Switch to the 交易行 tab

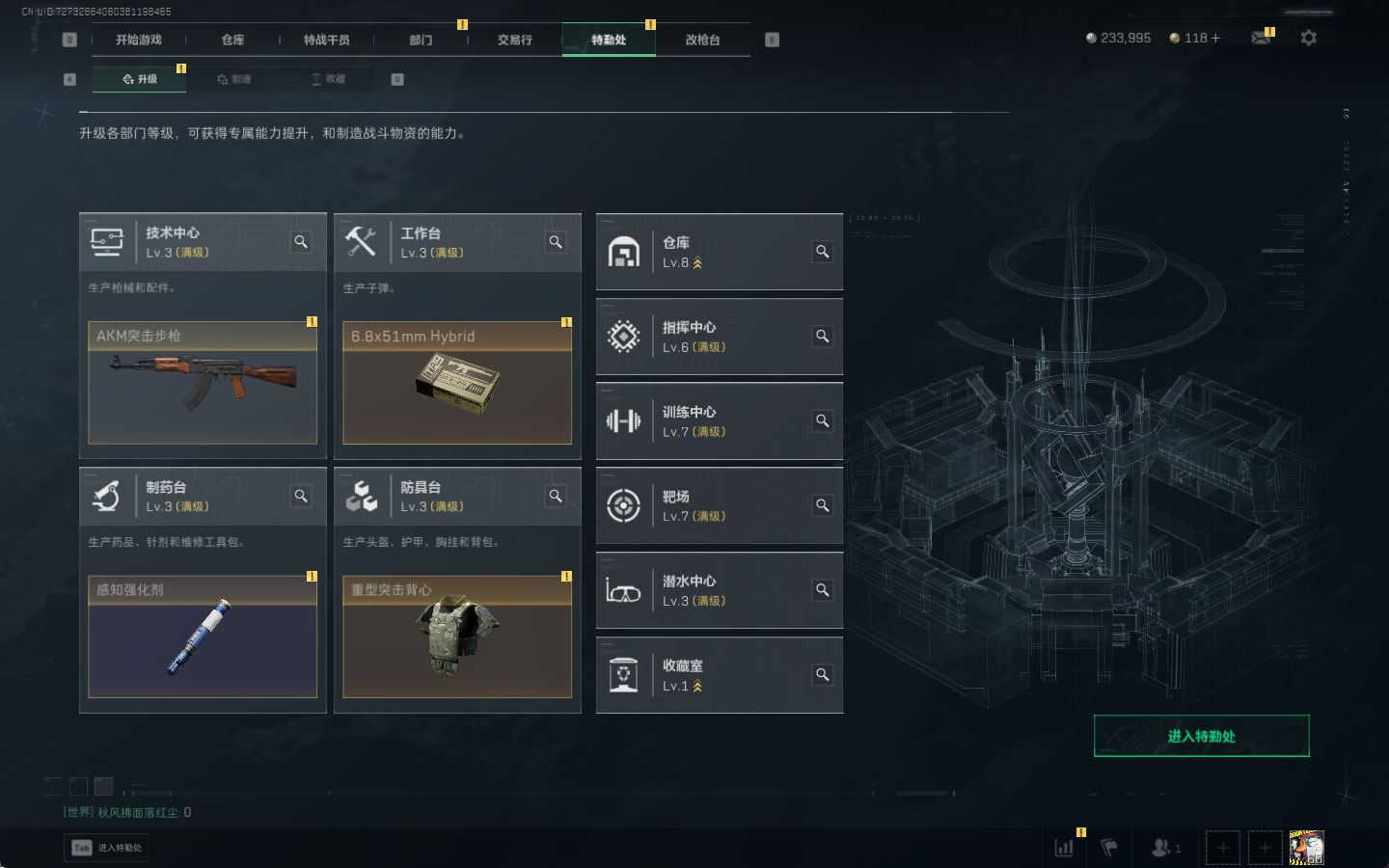pyautogui.click(x=514, y=40)
